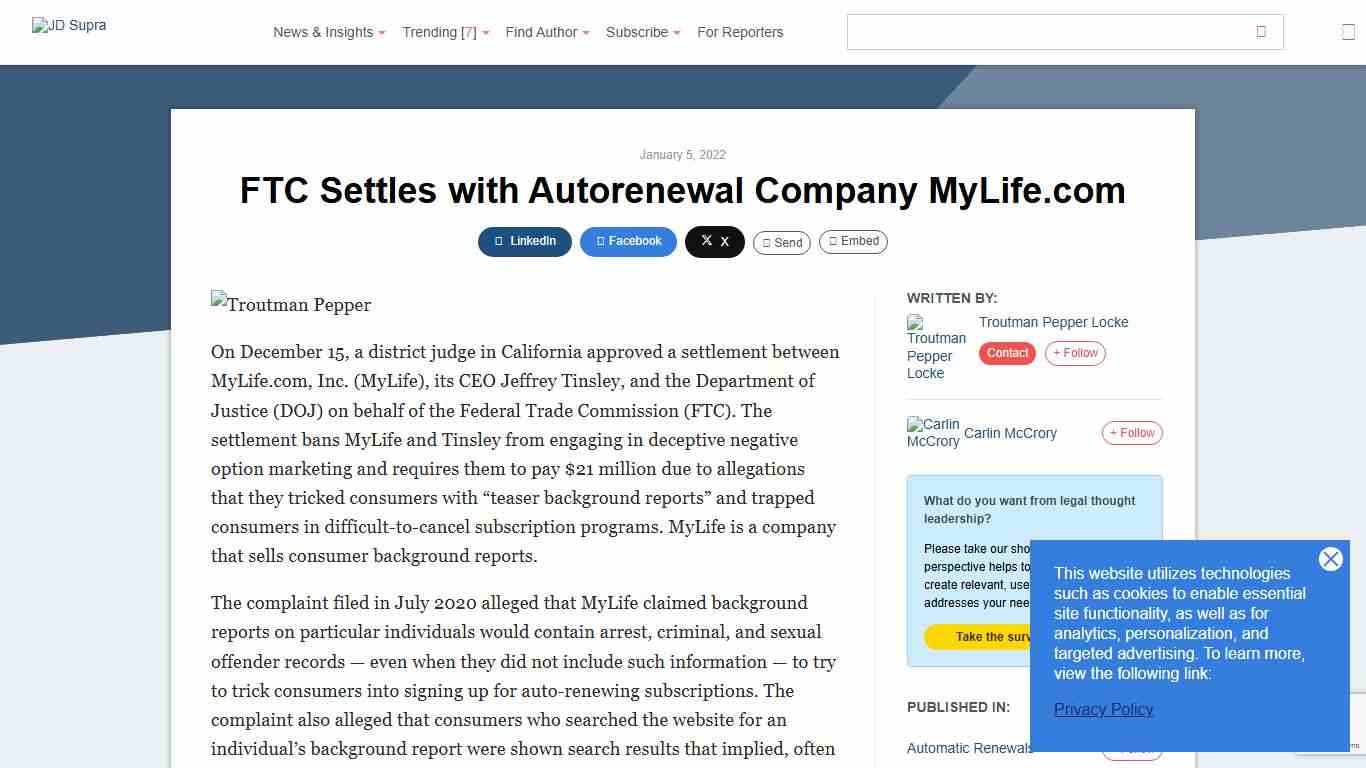Post the article to X

[714, 241]
